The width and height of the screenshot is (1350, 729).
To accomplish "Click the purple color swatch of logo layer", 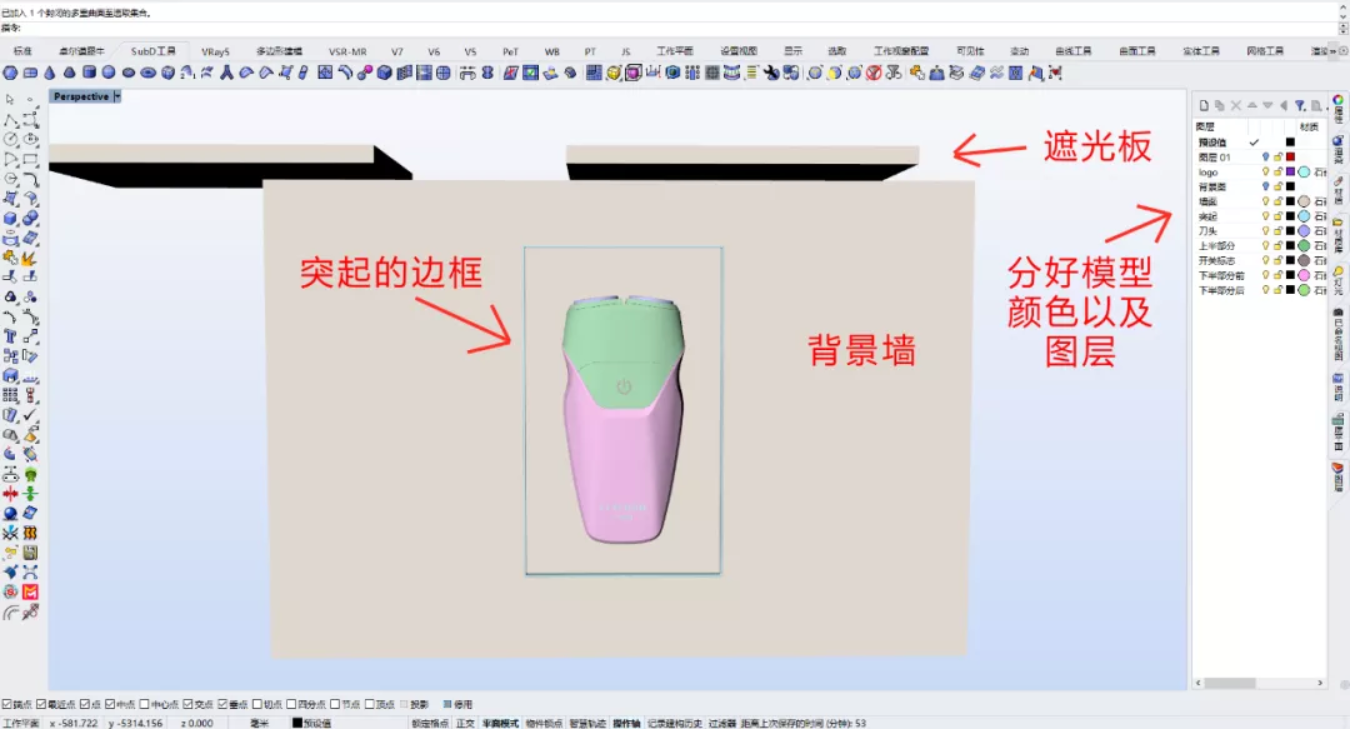I will pos(1290,172).
